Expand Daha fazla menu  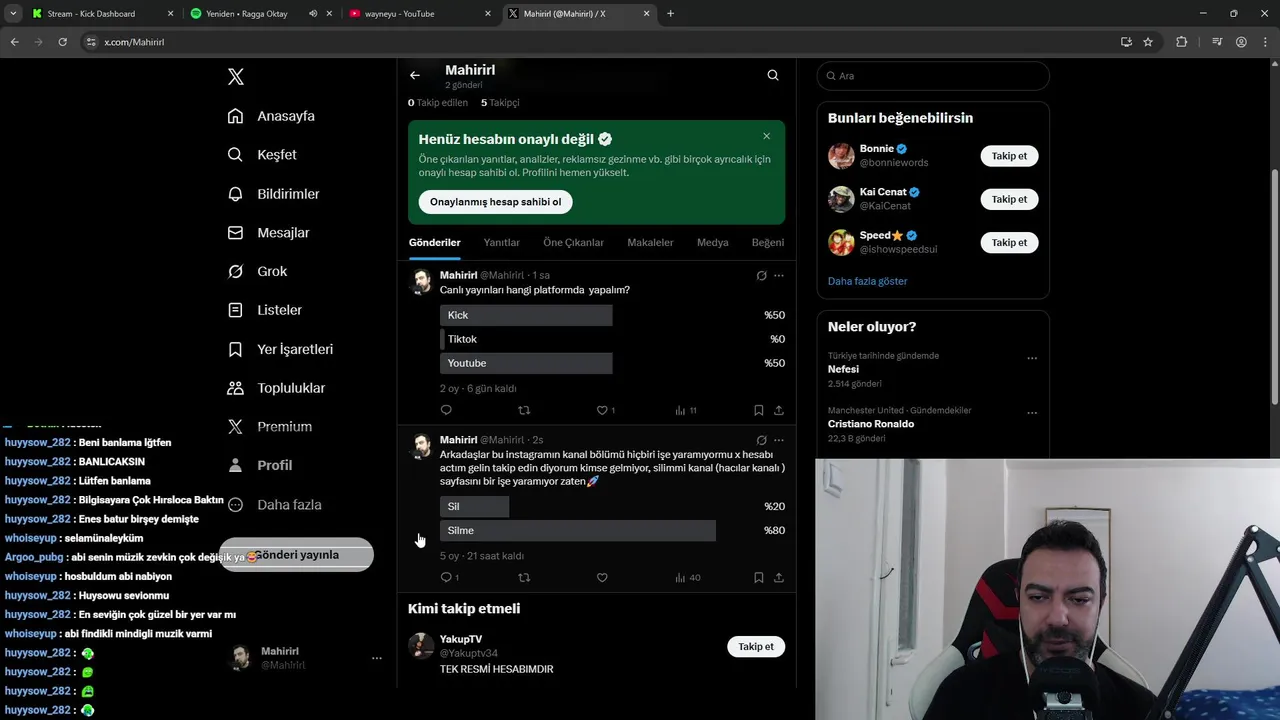tap(274, 505)
